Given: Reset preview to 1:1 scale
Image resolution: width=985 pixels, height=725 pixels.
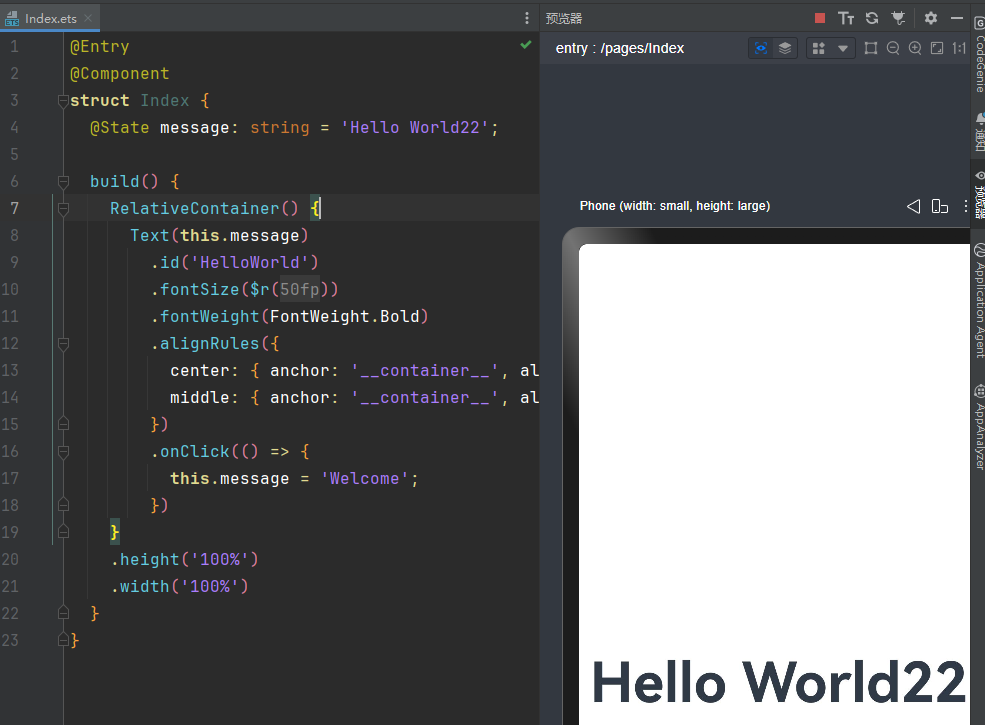Looking at the screenshot, I should 959,48.
